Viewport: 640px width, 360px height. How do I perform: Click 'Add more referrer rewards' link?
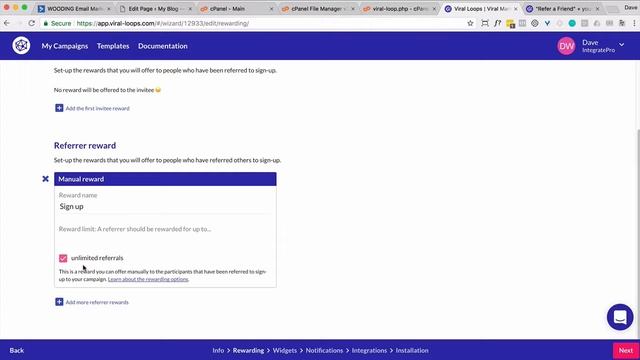click(97, 302)
